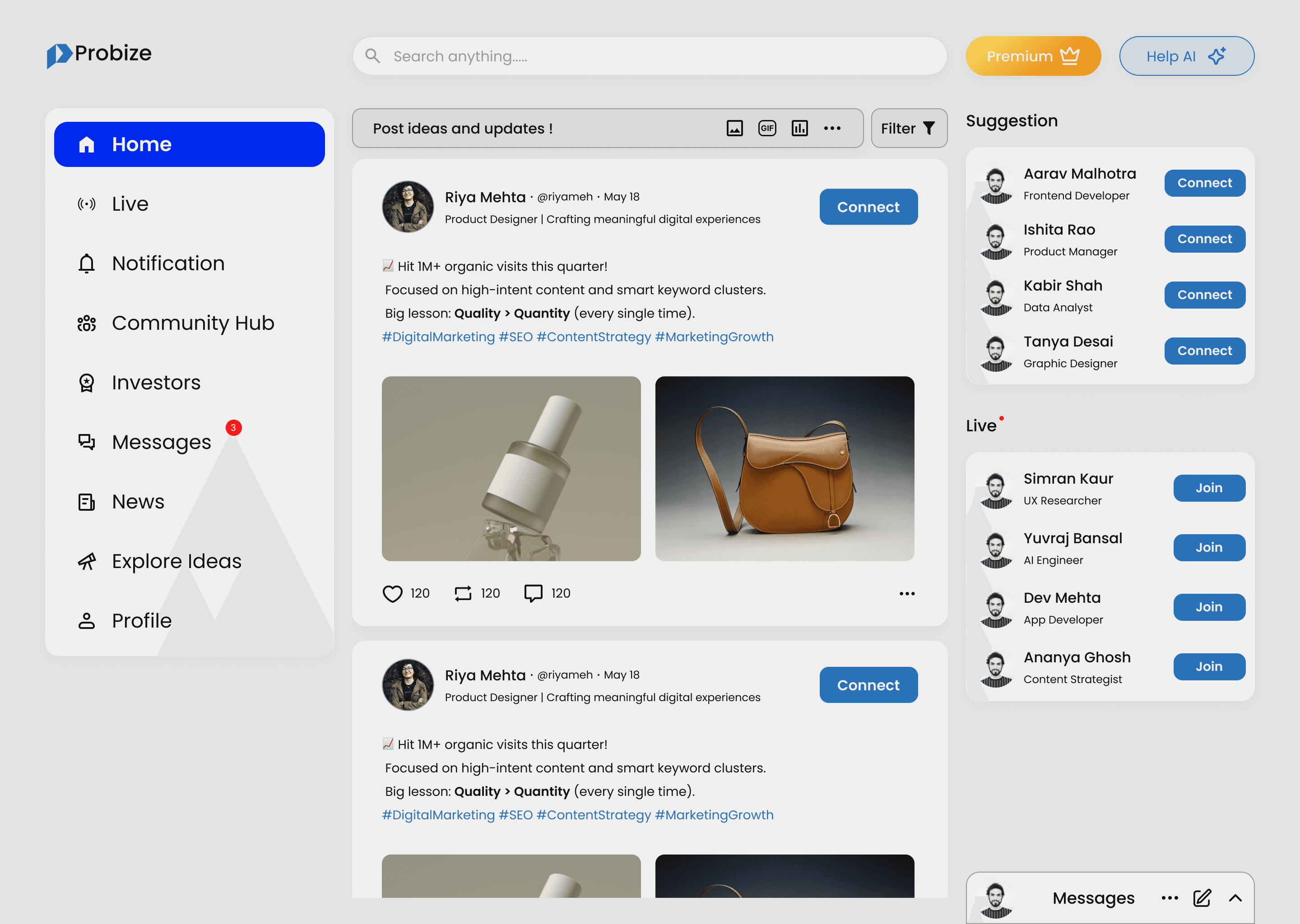Viewport: 1300px width, 924px height.
Task: Repost the first Riya Mehta post
Action: pyautogui.click(x=463, y=593)
